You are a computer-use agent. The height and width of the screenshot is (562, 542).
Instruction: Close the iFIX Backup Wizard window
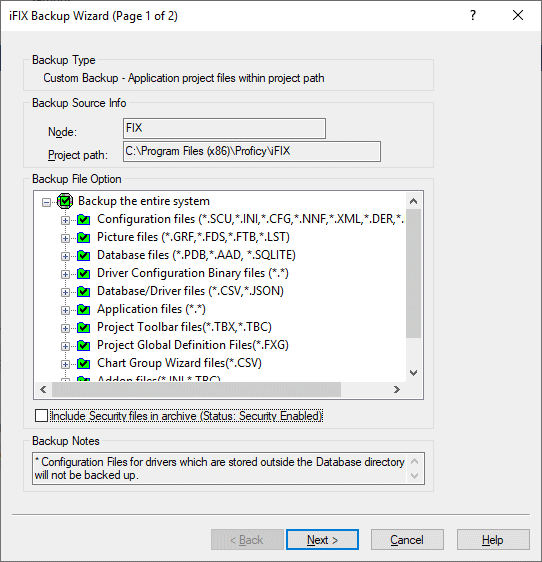[518, 15]
